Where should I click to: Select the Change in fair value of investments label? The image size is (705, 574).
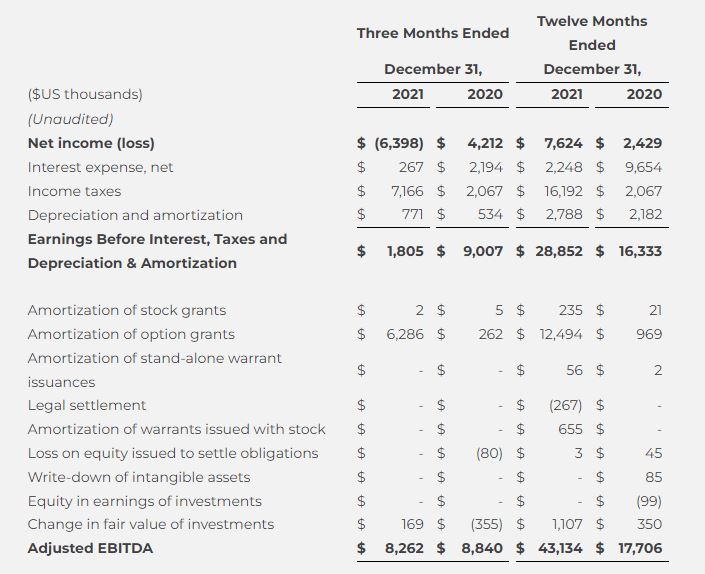(x=151, y=524)
